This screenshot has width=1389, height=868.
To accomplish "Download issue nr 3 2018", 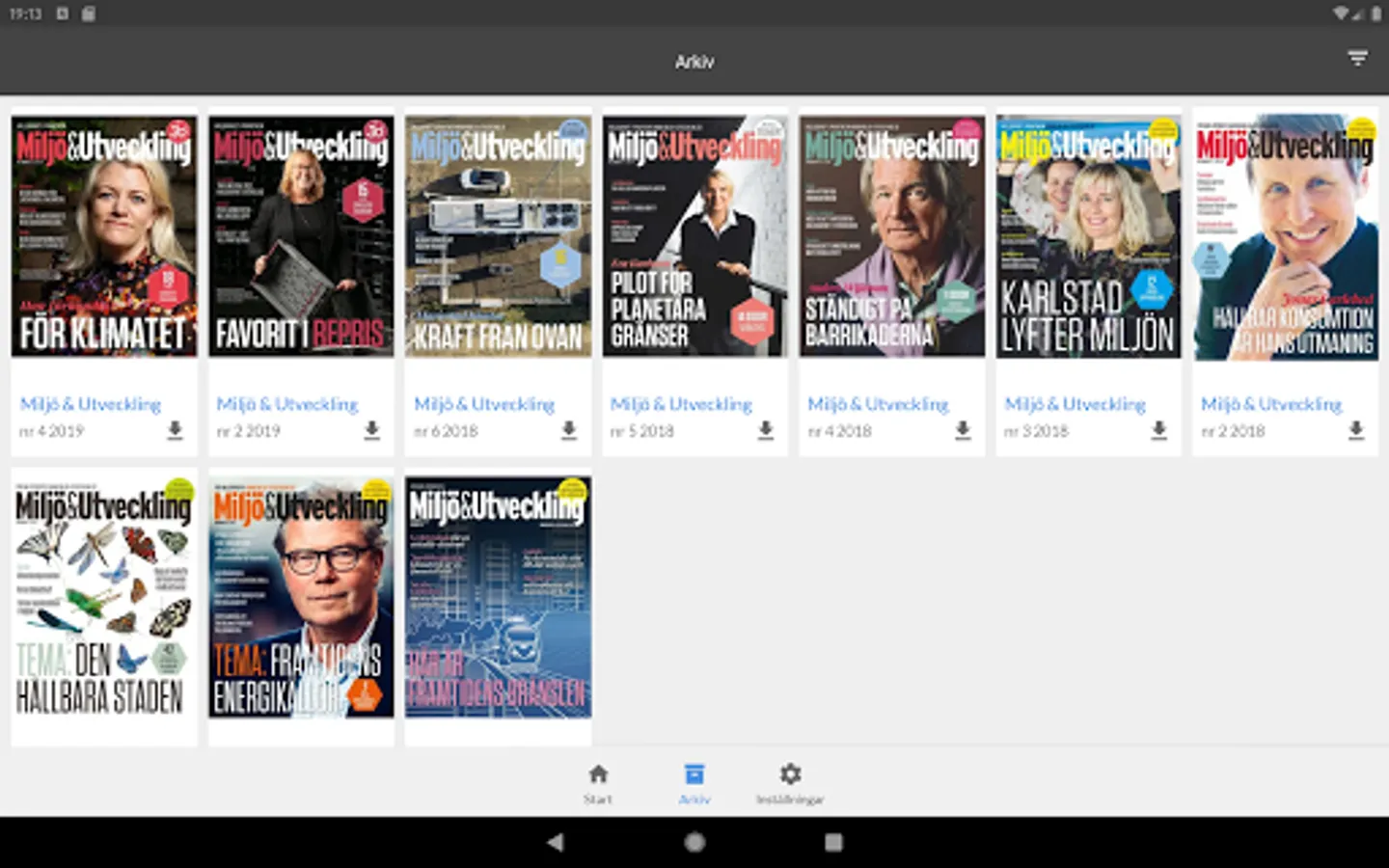I will tap(1159, 430).
